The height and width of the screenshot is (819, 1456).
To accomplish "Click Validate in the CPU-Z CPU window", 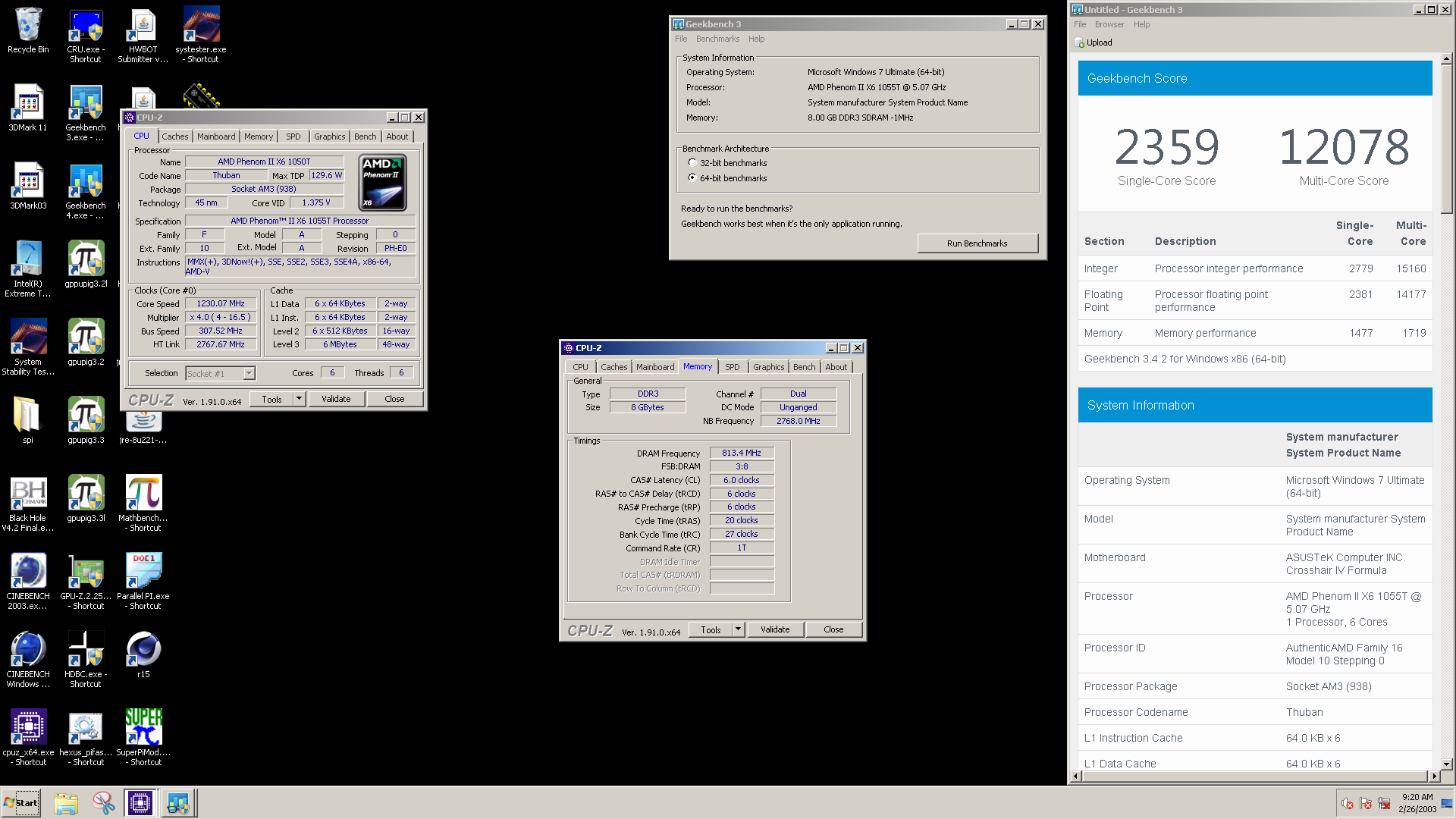I will pyautogui.click(x=336, y=399).
